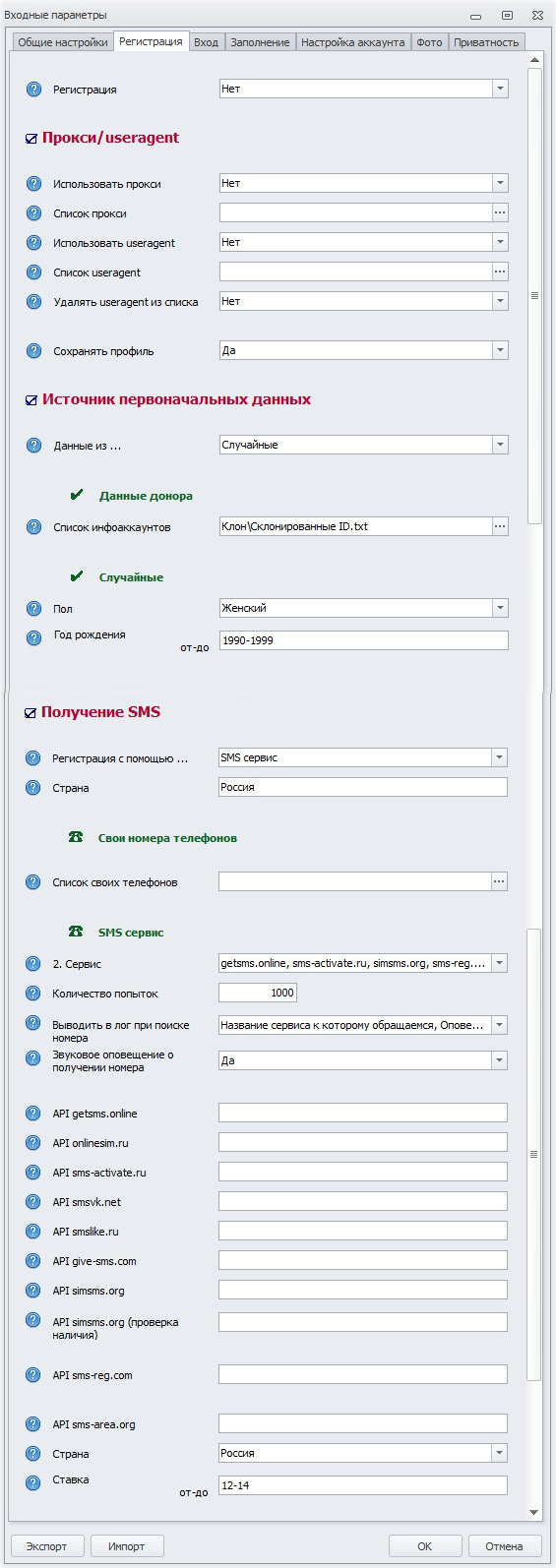
Task: Click the Экспорт button
Action: (47, 1545)
